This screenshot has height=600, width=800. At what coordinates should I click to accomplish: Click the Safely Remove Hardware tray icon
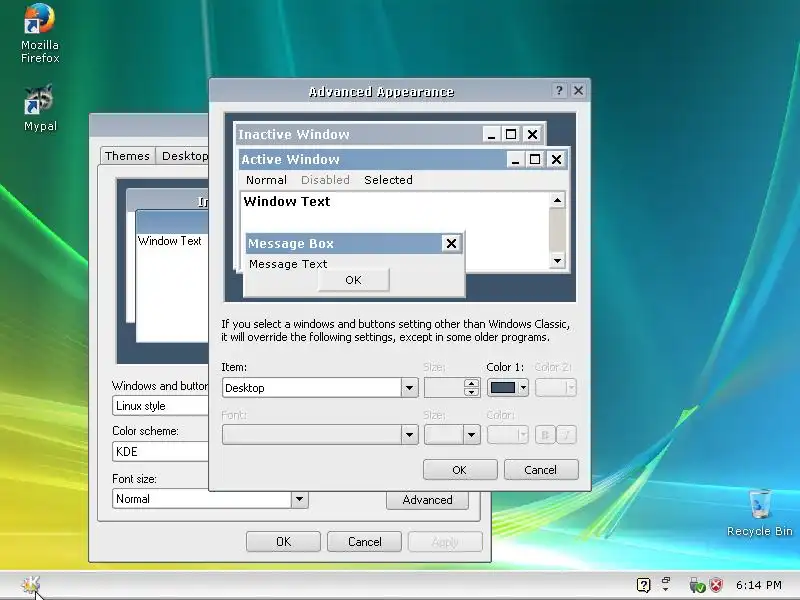tap(696, 585)
